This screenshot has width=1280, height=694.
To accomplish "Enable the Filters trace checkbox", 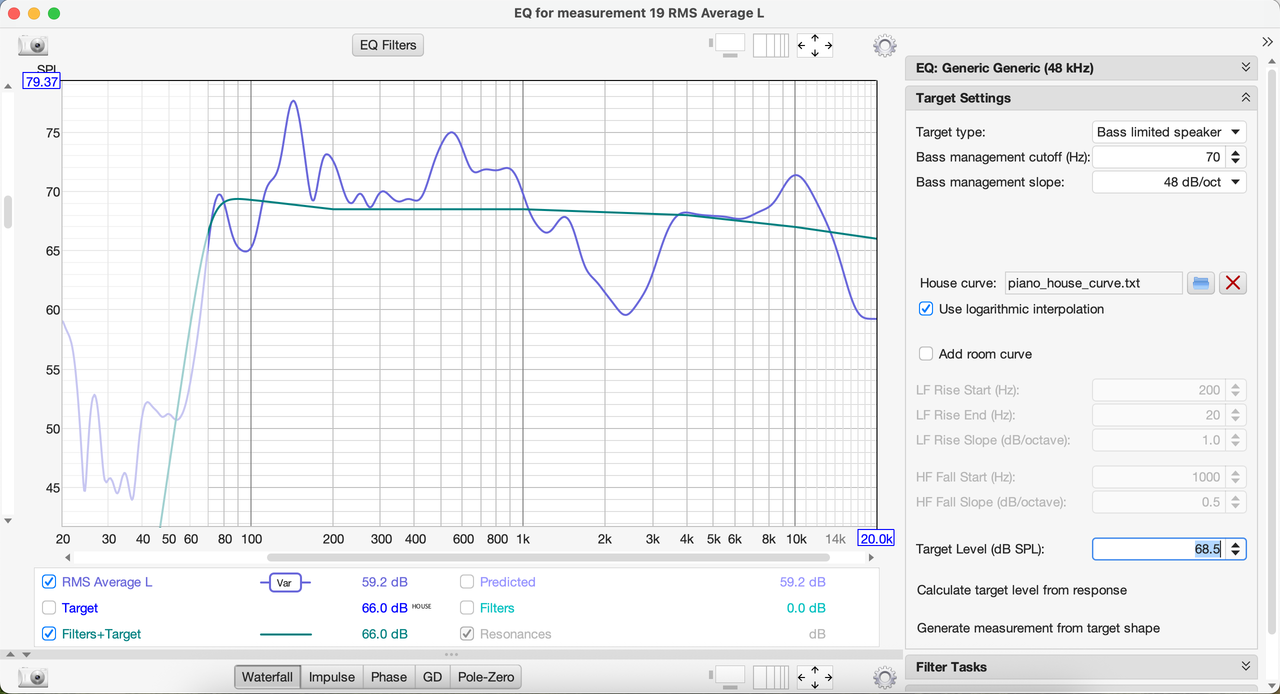I will pyautogui.click(x=467, y=608).
